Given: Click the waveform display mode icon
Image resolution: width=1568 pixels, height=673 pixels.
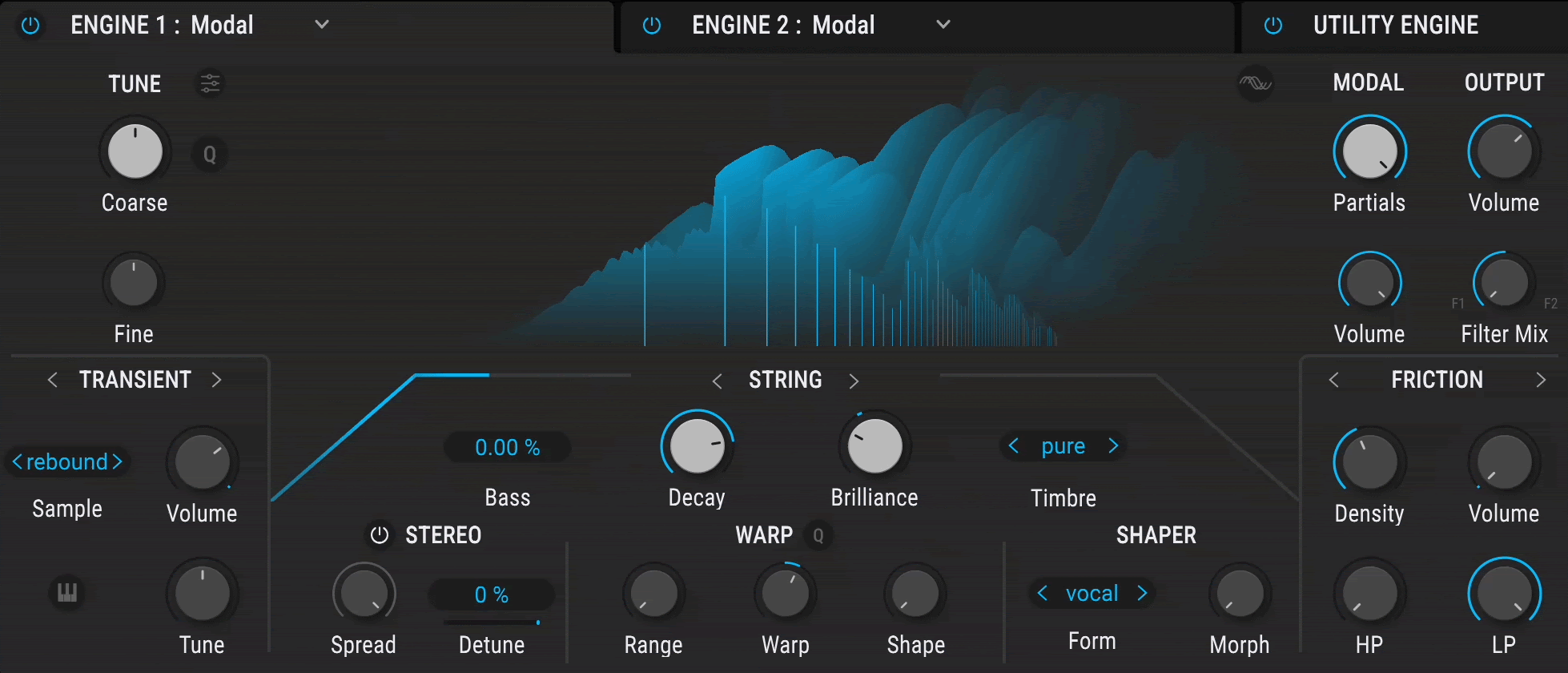Looking at the screenshot, I should click(1255, 83).
